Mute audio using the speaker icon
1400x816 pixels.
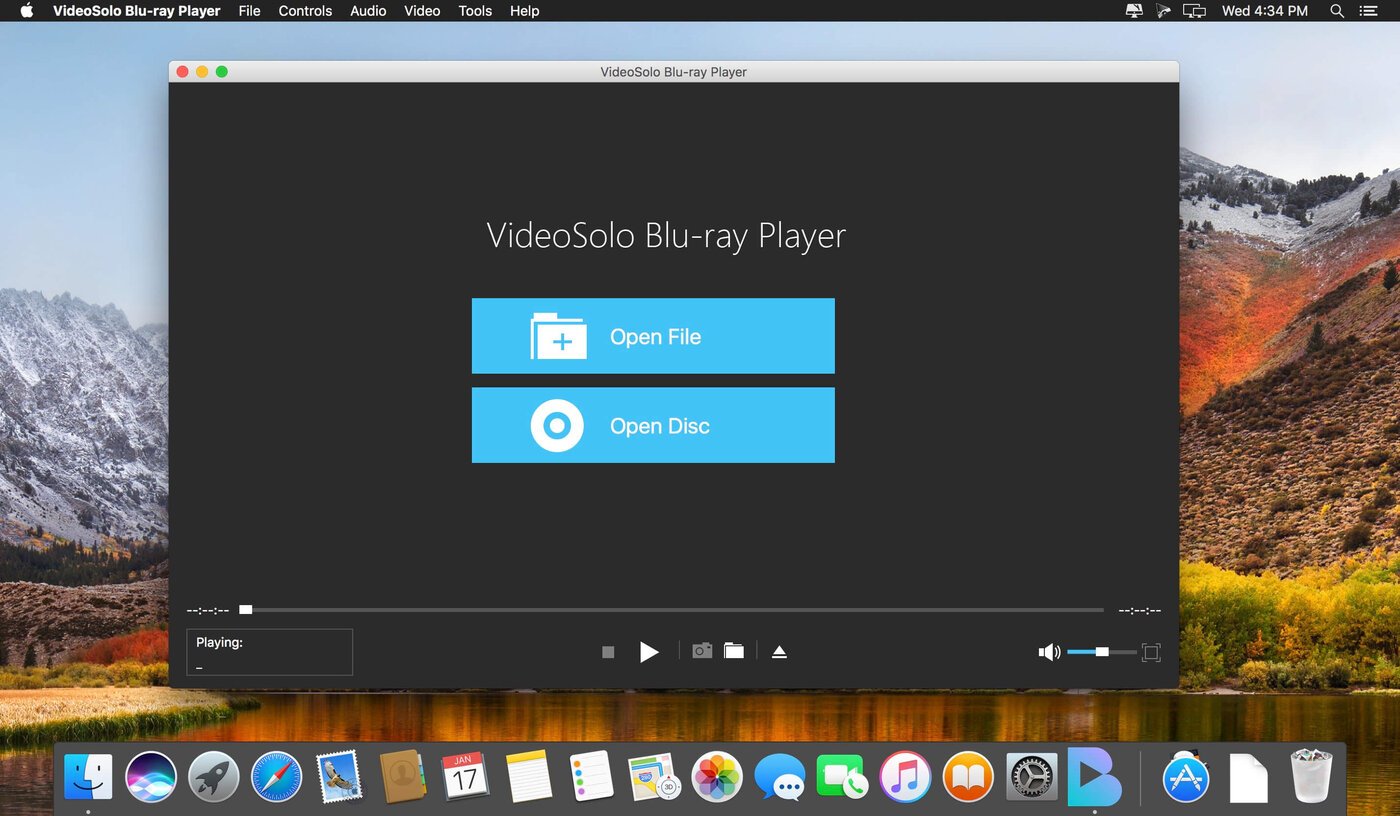pyautogui.click(x=1048, y=652)
